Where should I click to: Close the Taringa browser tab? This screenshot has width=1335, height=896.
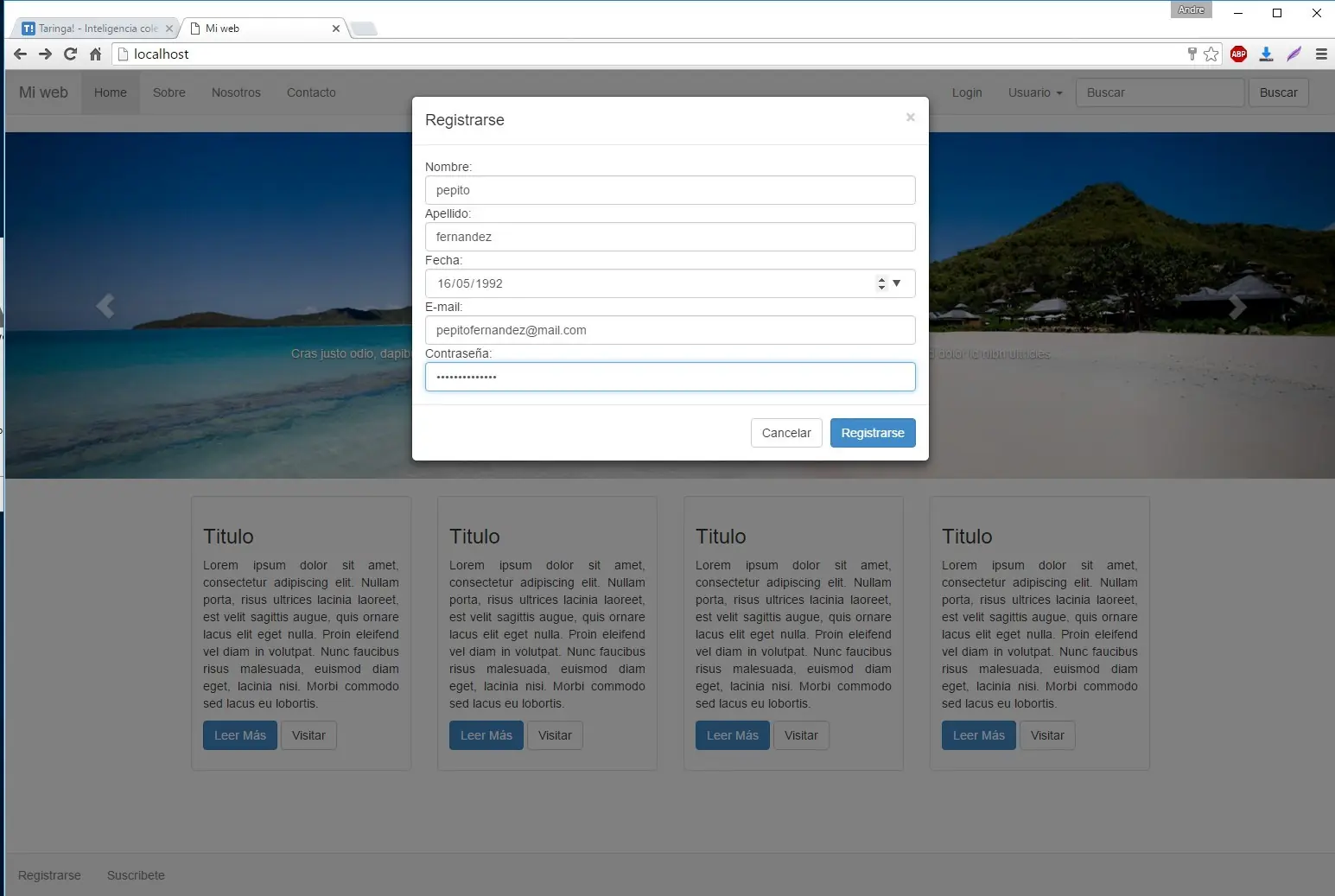point(169,29)
